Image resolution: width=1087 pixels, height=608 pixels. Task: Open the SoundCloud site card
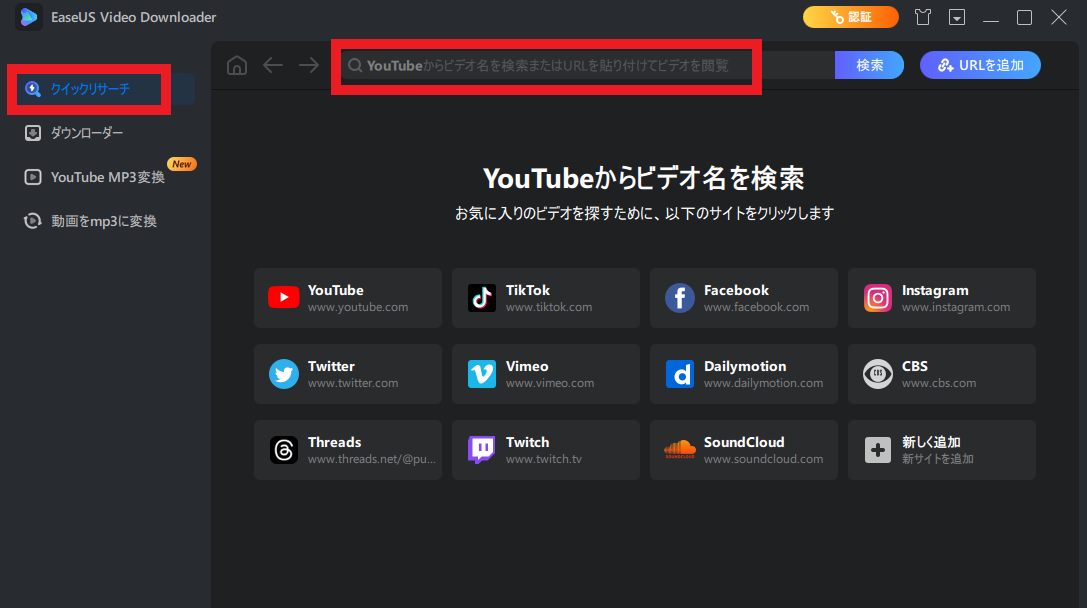744,450
